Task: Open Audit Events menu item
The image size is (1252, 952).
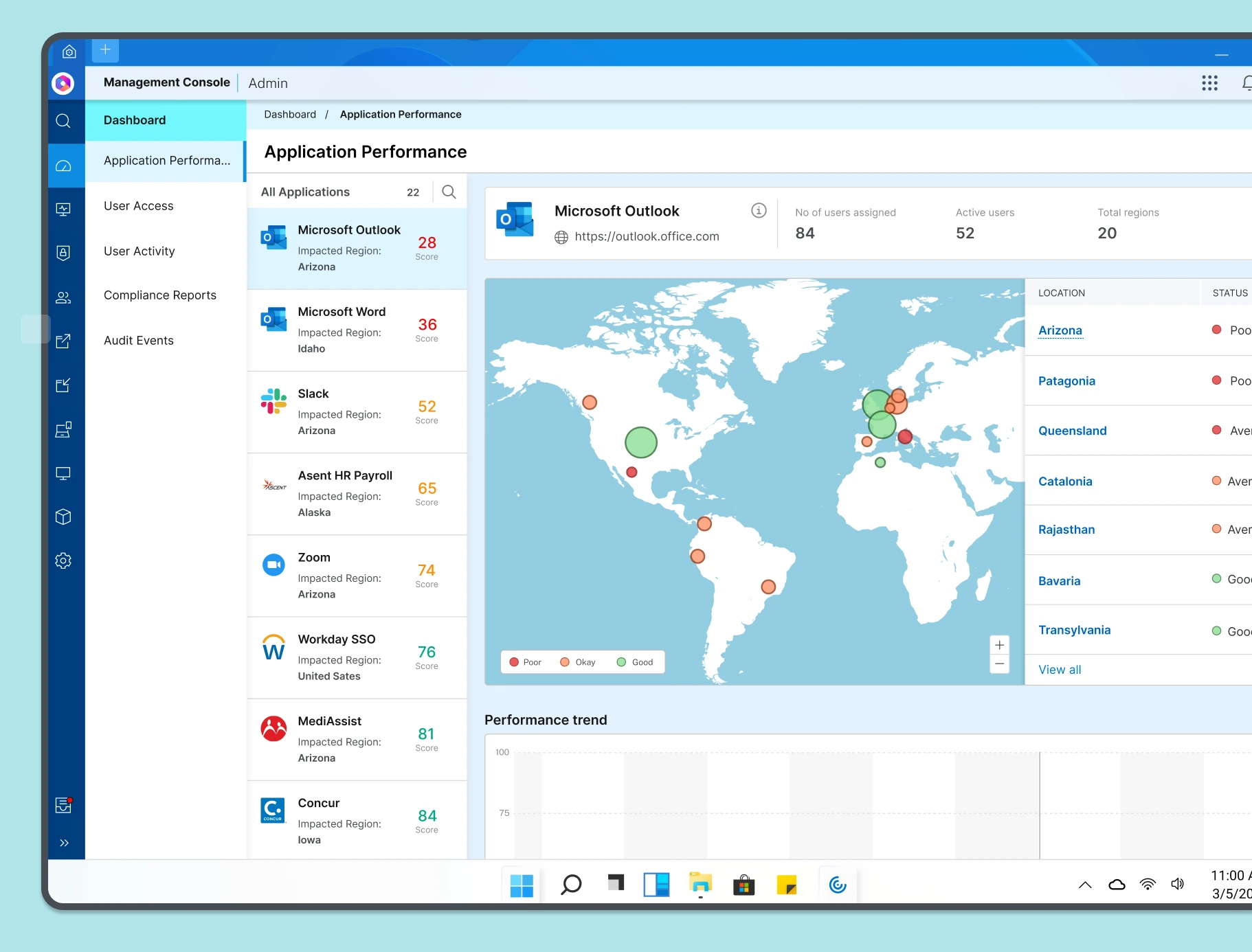Action: [138, 340]
